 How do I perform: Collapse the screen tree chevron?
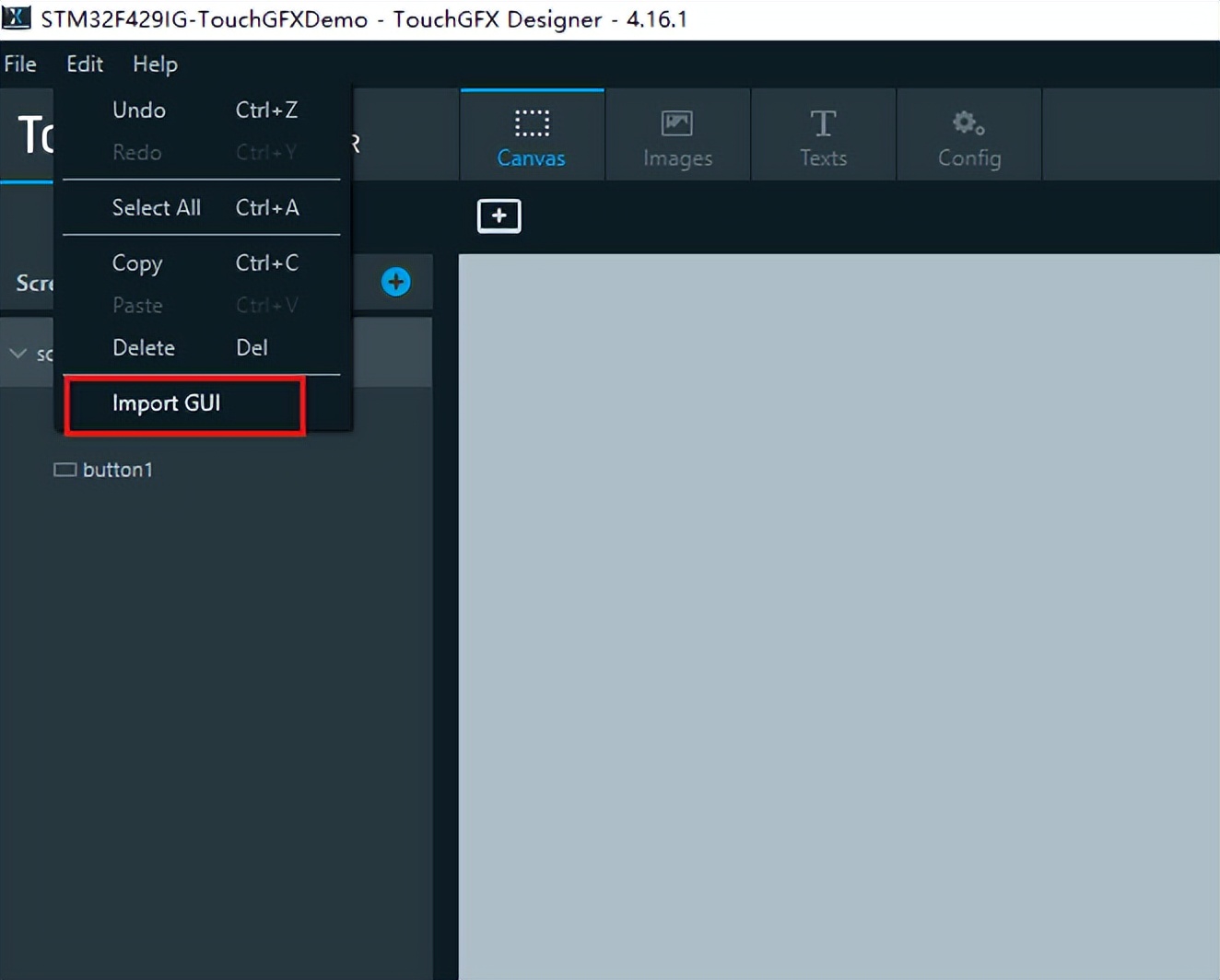tap(18, 354)
